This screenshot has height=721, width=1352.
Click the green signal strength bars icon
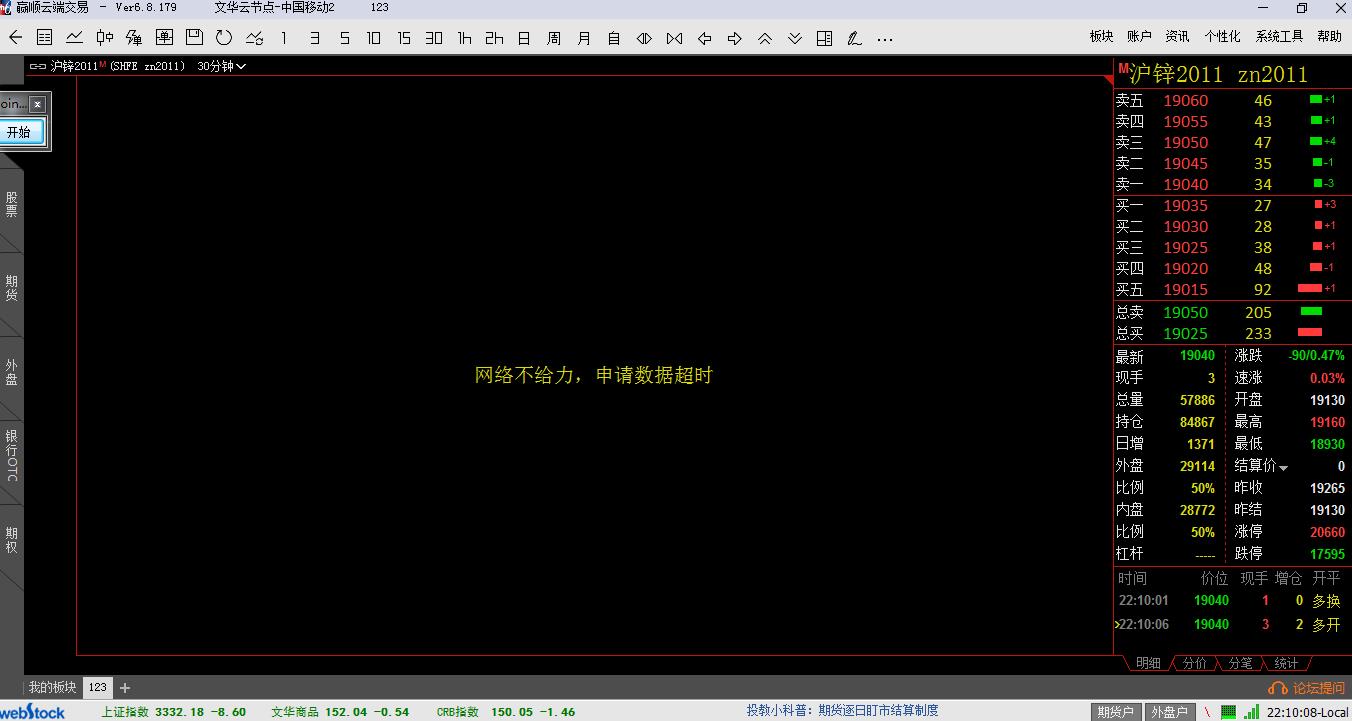point(1253,712)
